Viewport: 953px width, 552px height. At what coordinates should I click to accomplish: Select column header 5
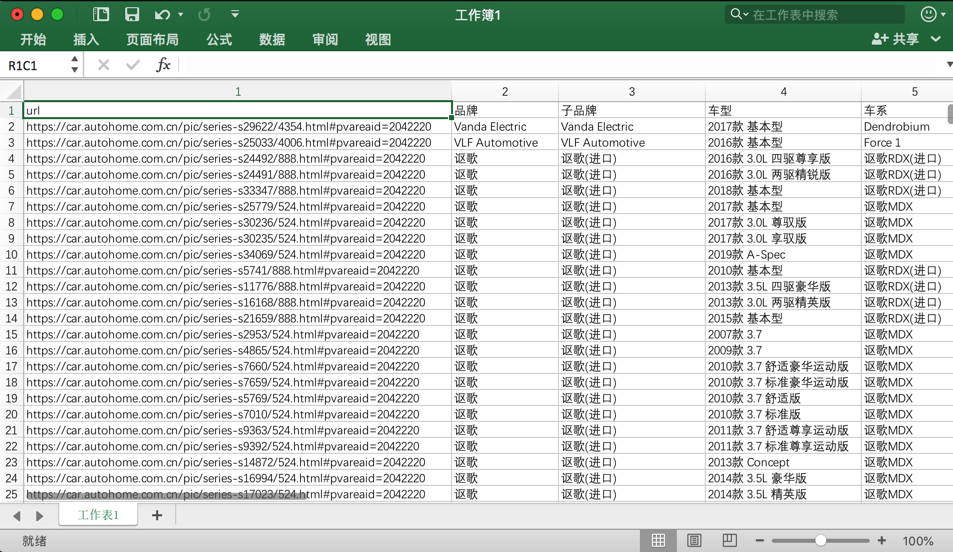(x=907, y=92)
